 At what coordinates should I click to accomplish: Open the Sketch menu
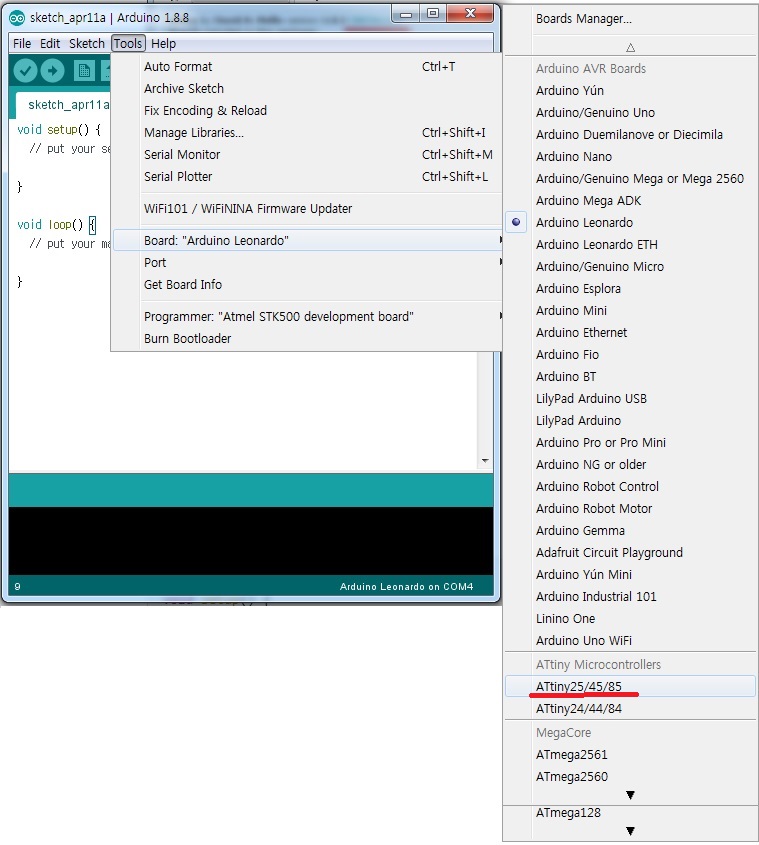click(x=86, y=44)
